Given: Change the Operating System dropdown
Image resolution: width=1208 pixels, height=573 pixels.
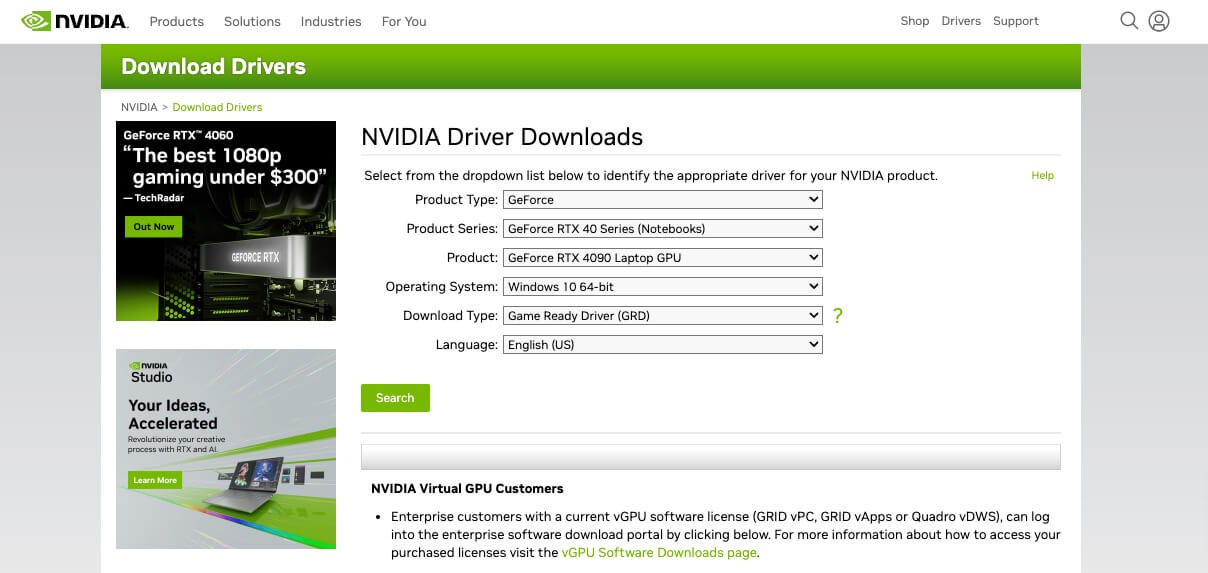Looking at the screenshot, I should pos(662,287).
